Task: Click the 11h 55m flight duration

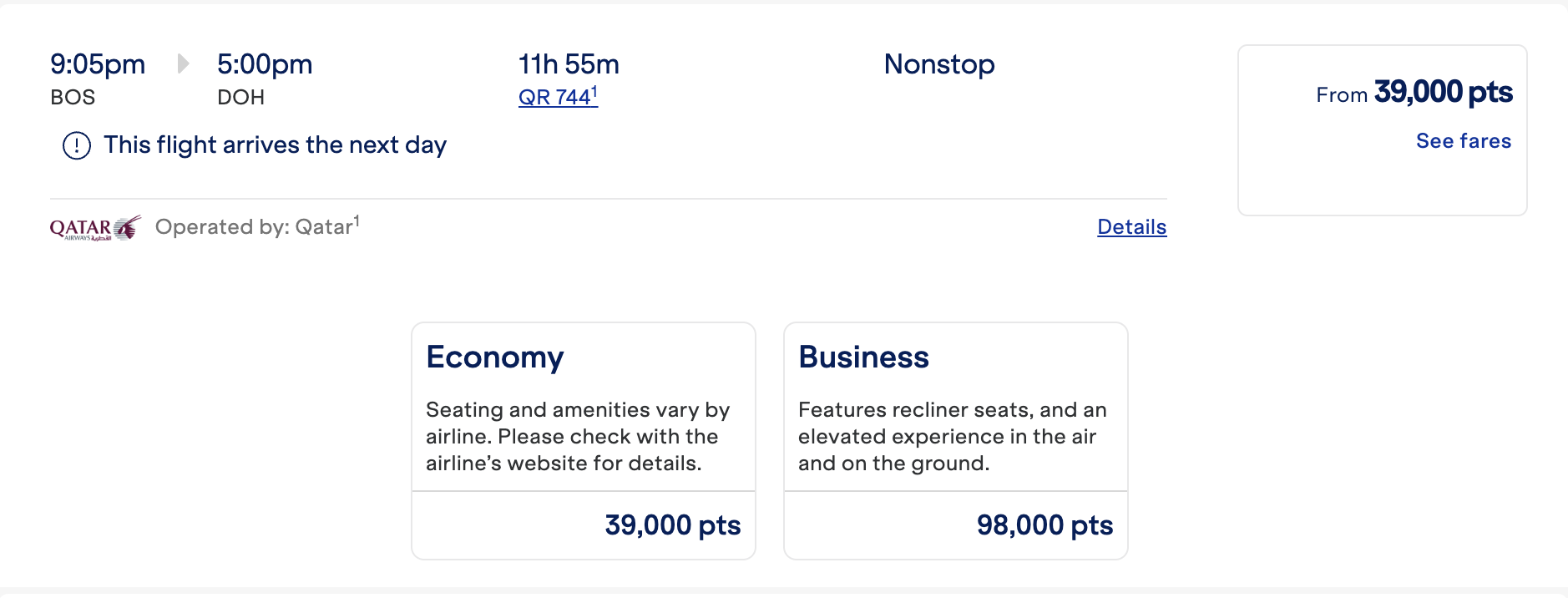Action: pos(569,64)
